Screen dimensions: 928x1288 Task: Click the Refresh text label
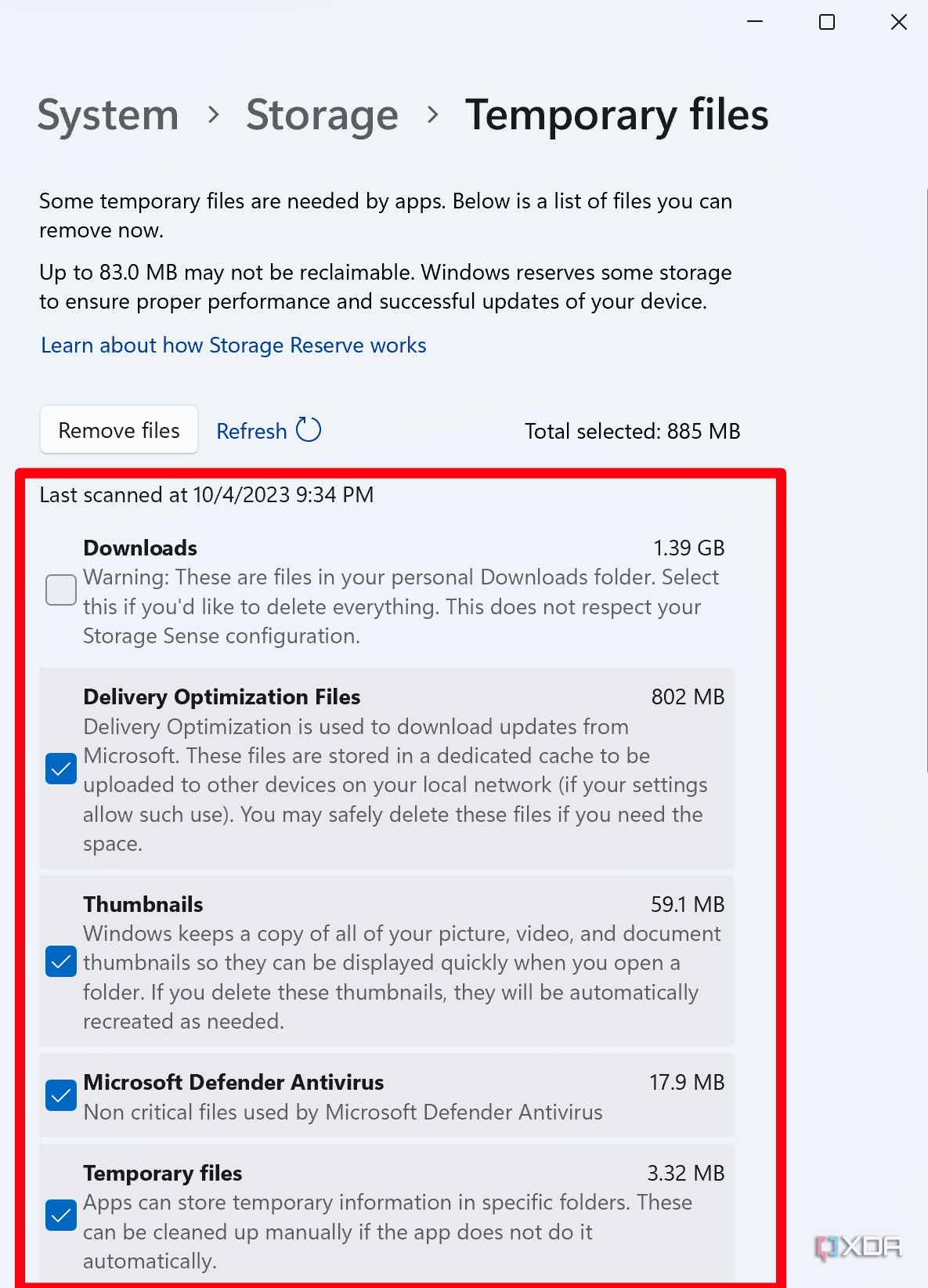[251, 431]
